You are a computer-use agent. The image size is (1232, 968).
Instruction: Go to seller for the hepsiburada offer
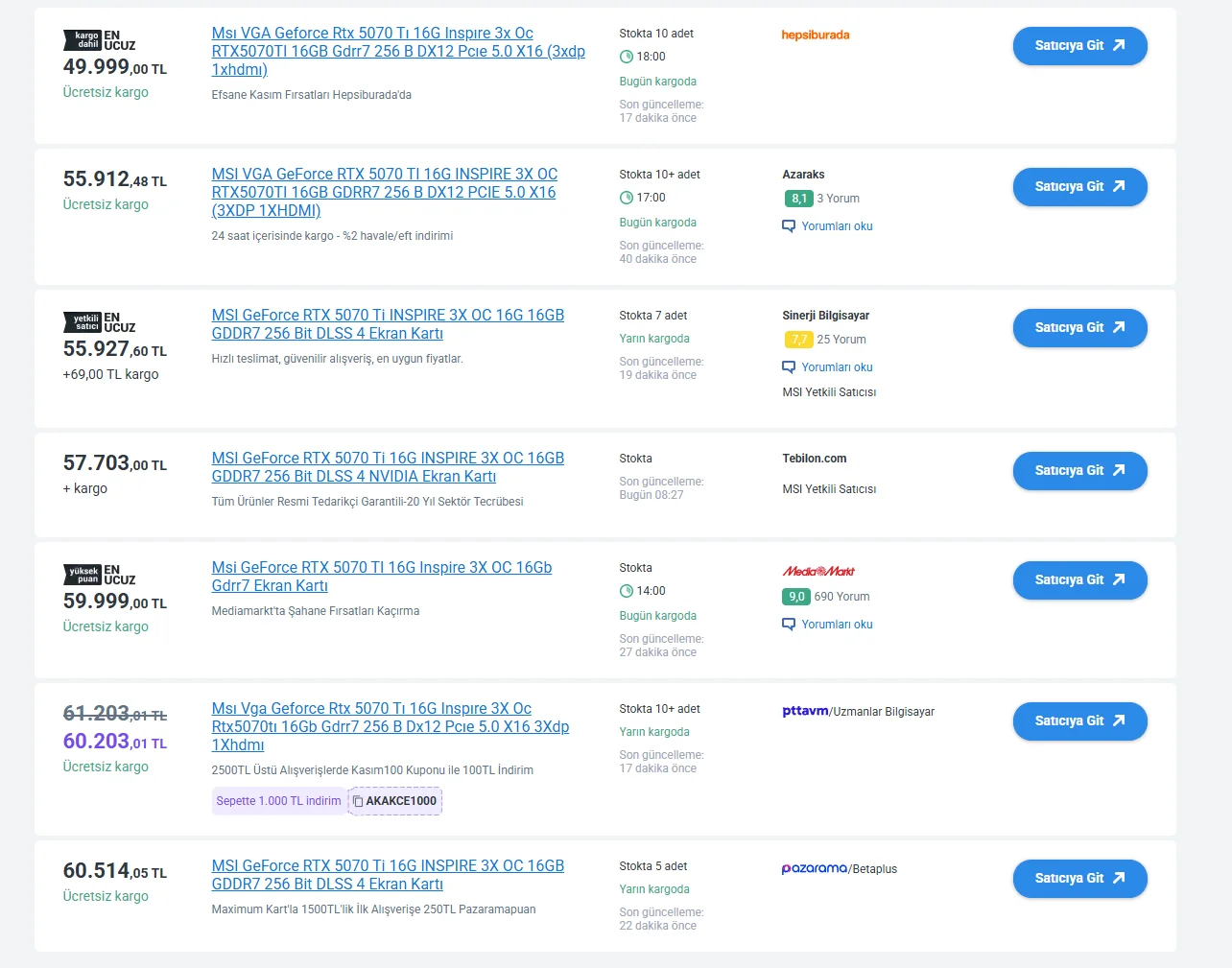click(x=1080, y=46)
